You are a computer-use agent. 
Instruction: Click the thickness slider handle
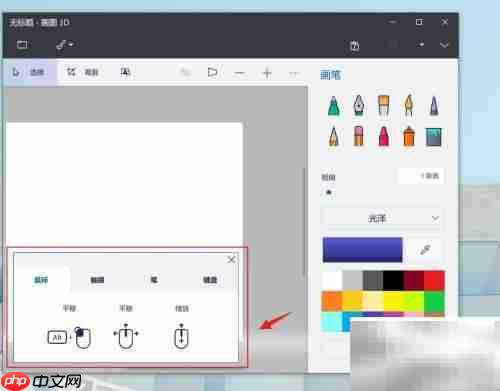pos(329,192)
